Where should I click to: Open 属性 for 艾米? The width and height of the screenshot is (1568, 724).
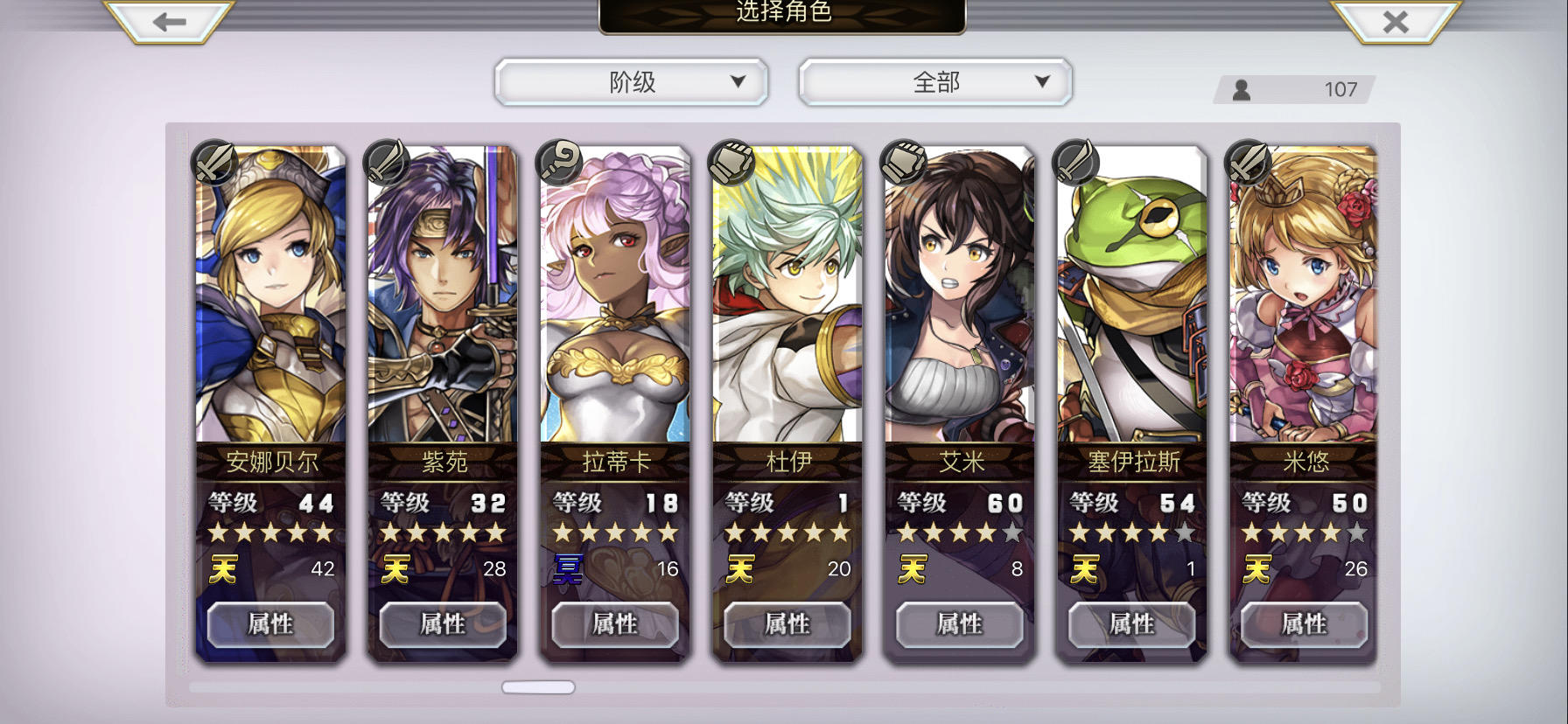pos(960,624)
